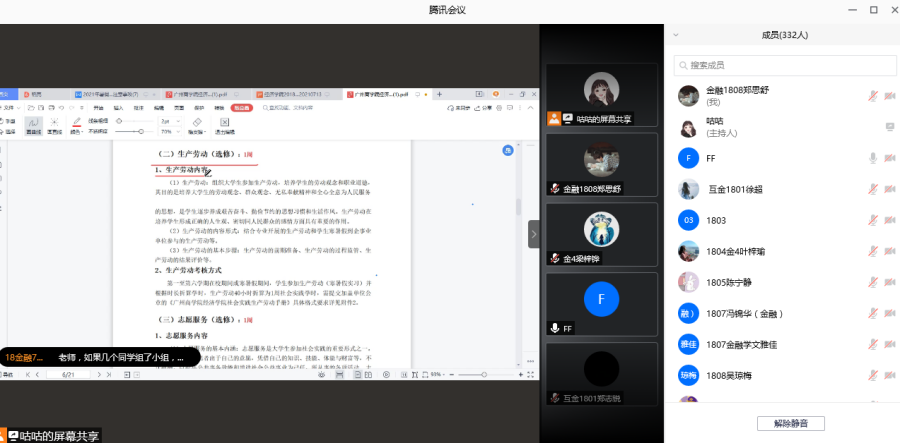The width and height of the screenshot is (900, 443).
Task: Click the eraser tool in annotation toolbar
Action: pyautogui.click(x=196, y=122)
